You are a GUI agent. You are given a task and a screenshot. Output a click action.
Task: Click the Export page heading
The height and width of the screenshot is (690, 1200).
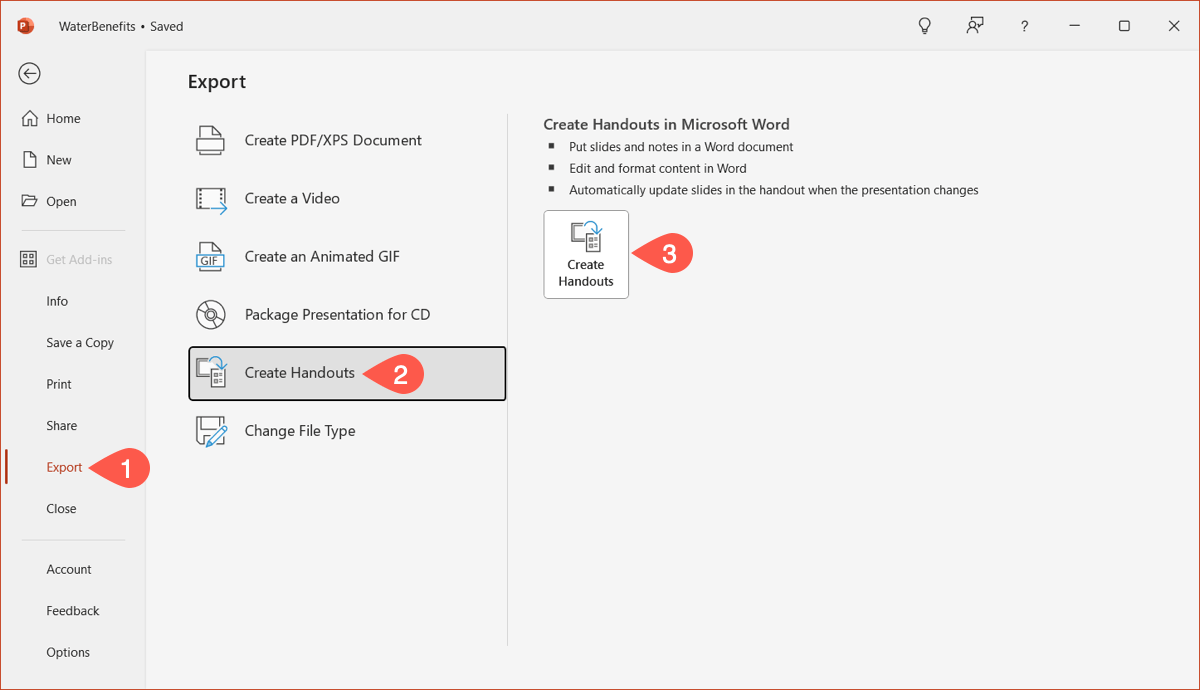coord(217,82)
